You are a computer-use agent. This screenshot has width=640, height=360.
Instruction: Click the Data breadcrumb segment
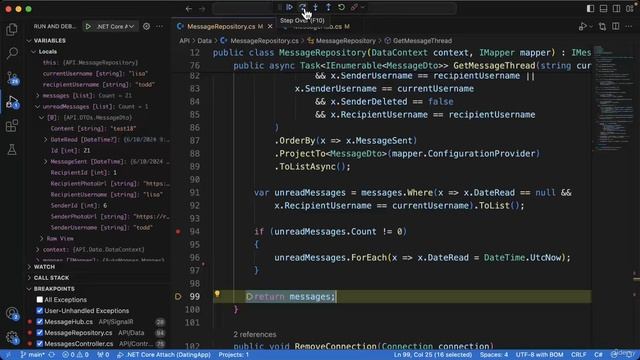tap(204, 41)
